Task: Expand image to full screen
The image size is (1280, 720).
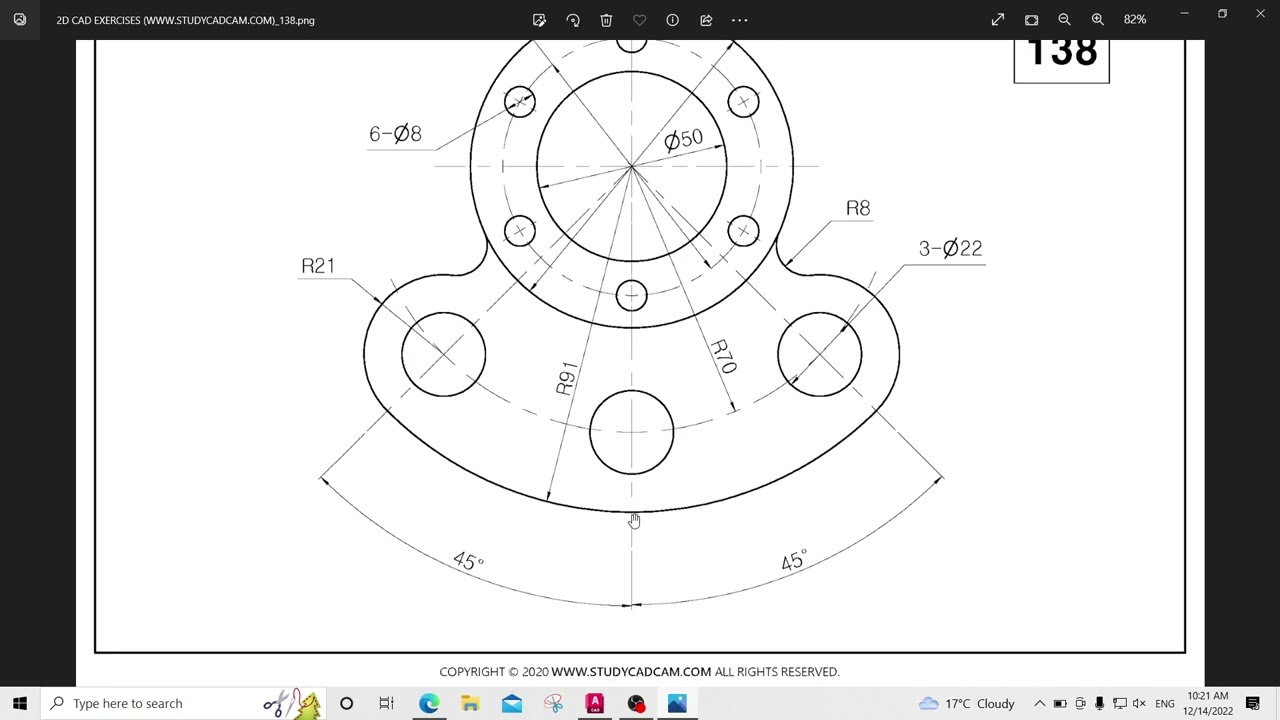Action: tap(998, 20)
